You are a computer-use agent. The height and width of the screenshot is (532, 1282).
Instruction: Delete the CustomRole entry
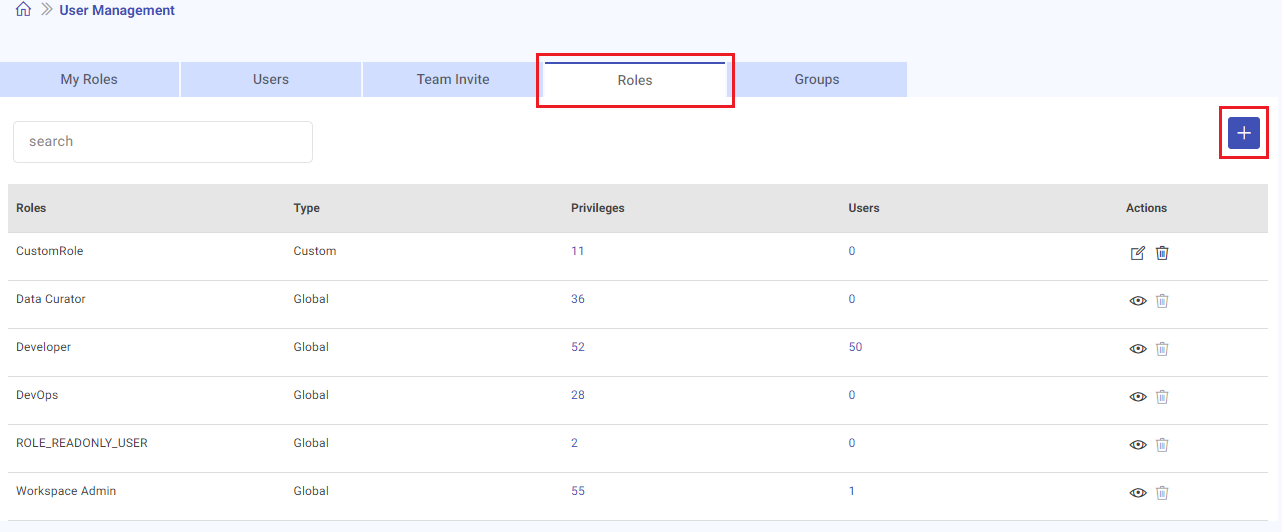click(1162, 253)
